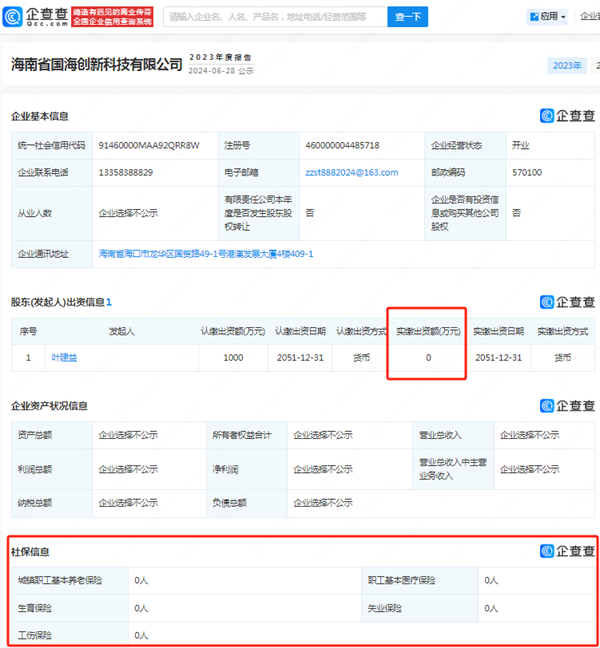Click the company title 海南省国海创新科技有限公司
This screenshot has height=648, width=600.
97,64
